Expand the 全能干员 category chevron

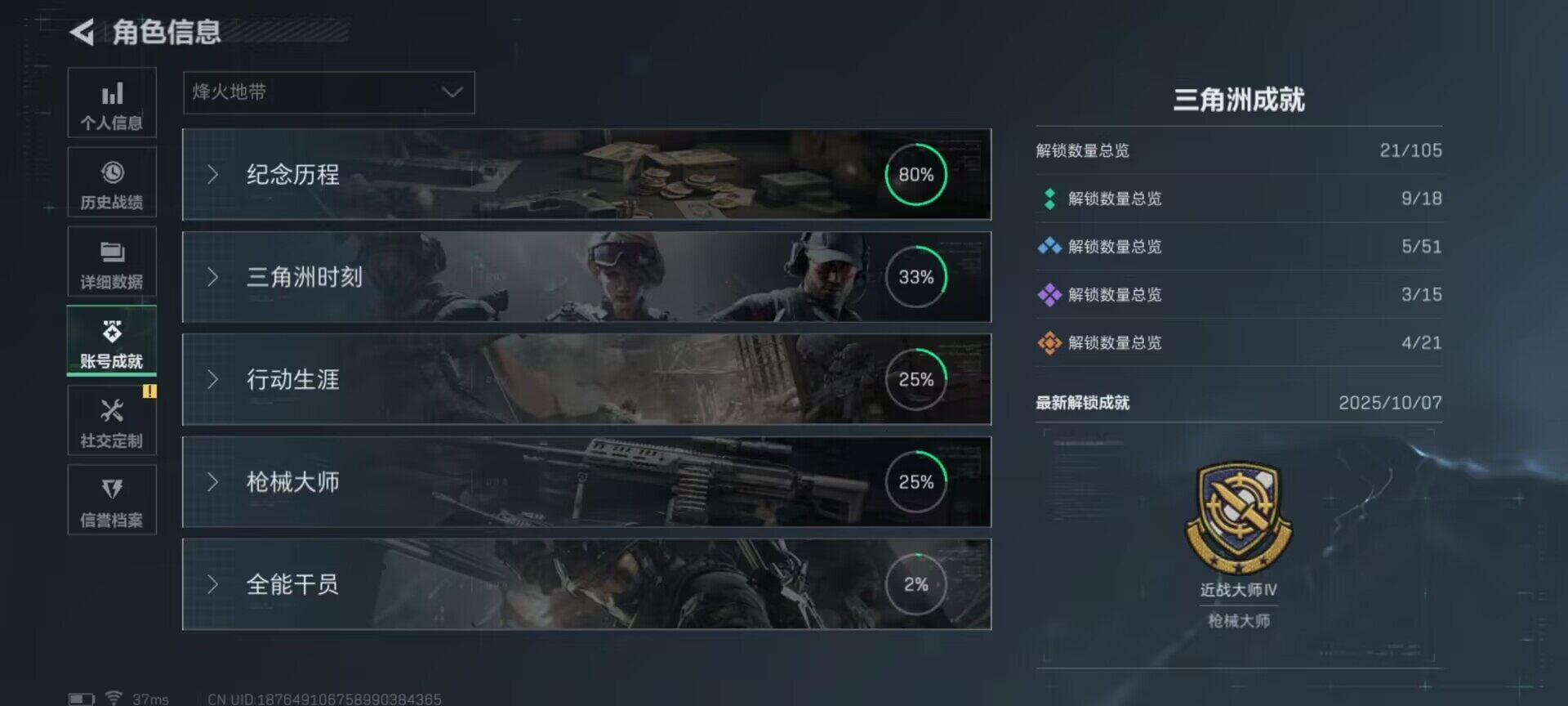click(x=213, y=584)
